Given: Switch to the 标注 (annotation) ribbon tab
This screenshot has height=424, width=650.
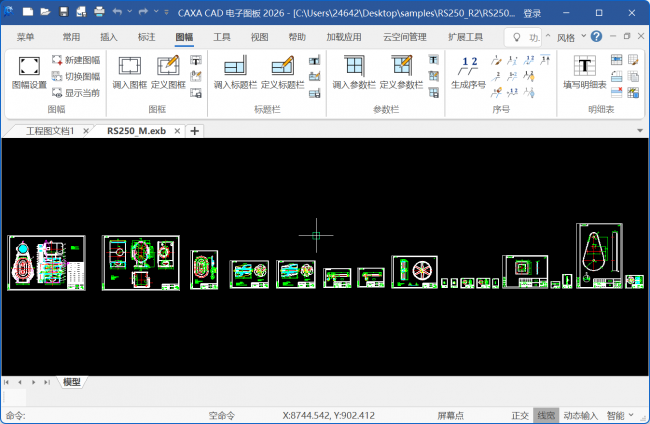Looking at the screenshot, I should point(146,37).
